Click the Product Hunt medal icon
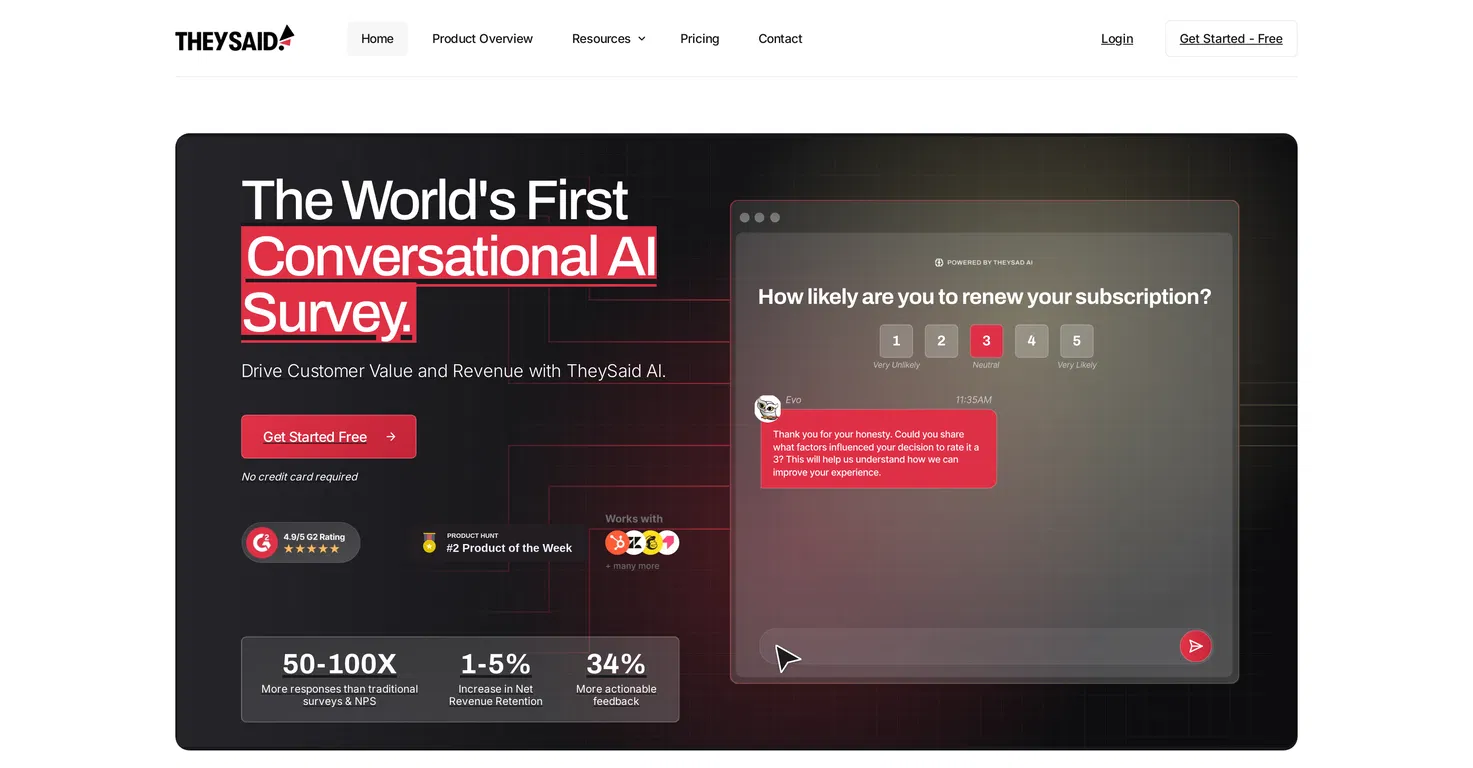Viewport: 1473px width, 768px height. (429, 542)
